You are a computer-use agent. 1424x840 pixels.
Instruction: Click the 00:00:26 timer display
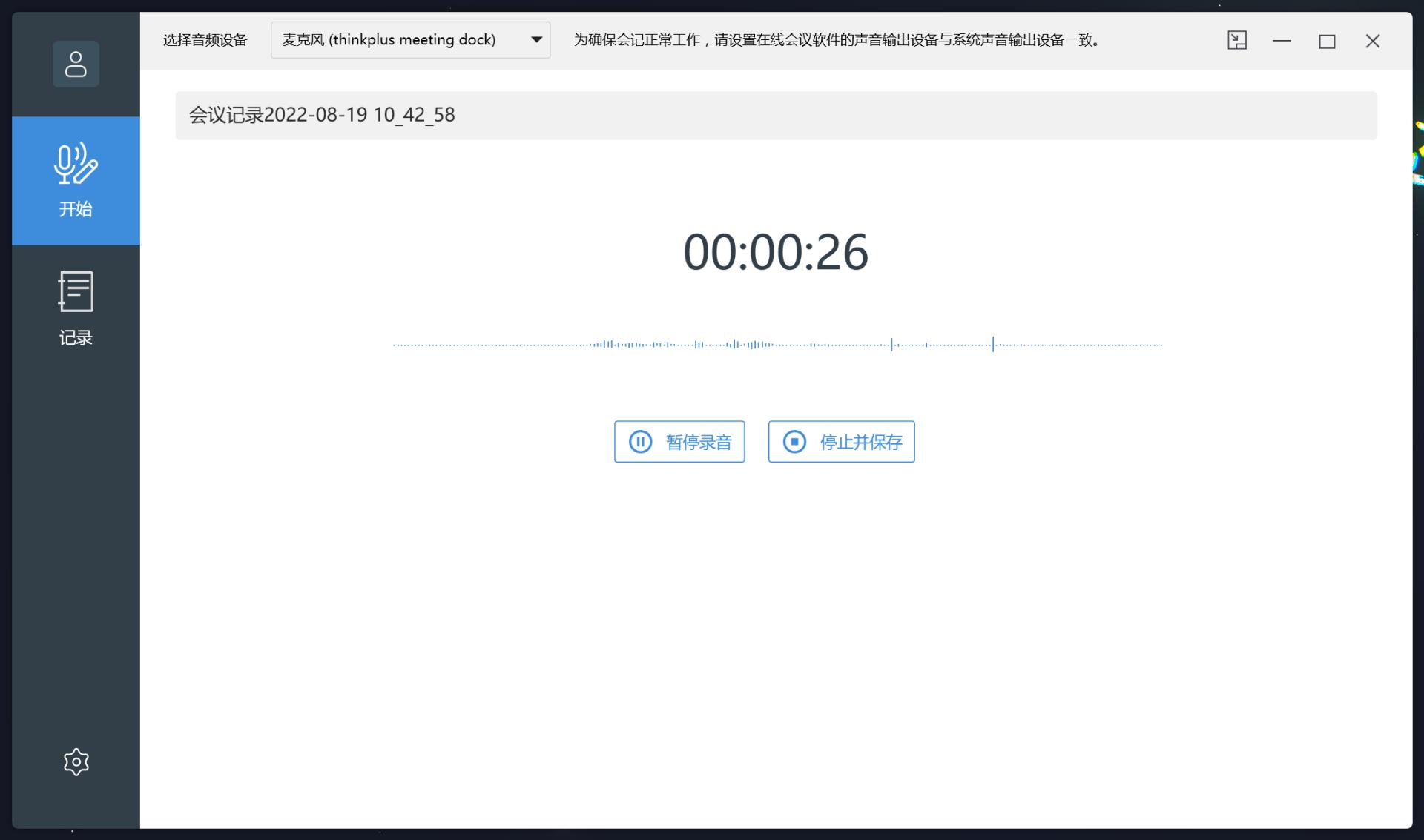point(776,252)
